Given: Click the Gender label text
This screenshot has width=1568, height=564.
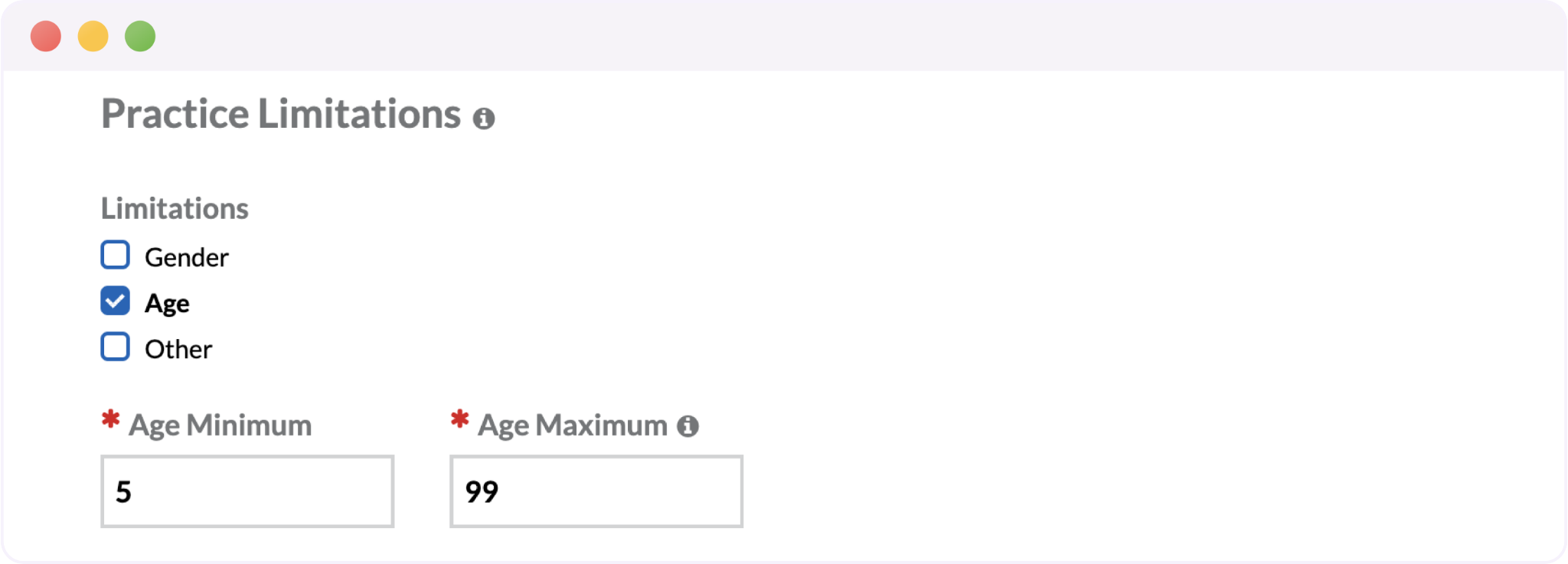Looking at the screenshot, I should coord(187,258).
